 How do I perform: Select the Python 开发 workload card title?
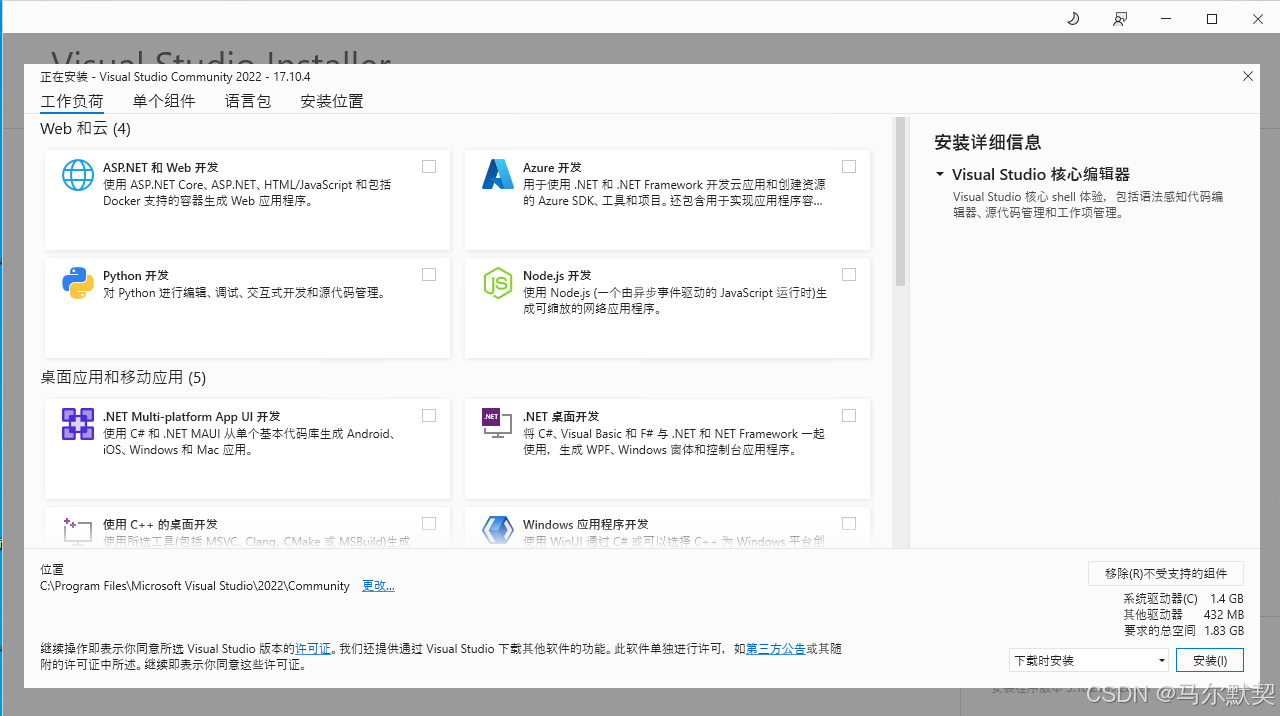[136, 276]
